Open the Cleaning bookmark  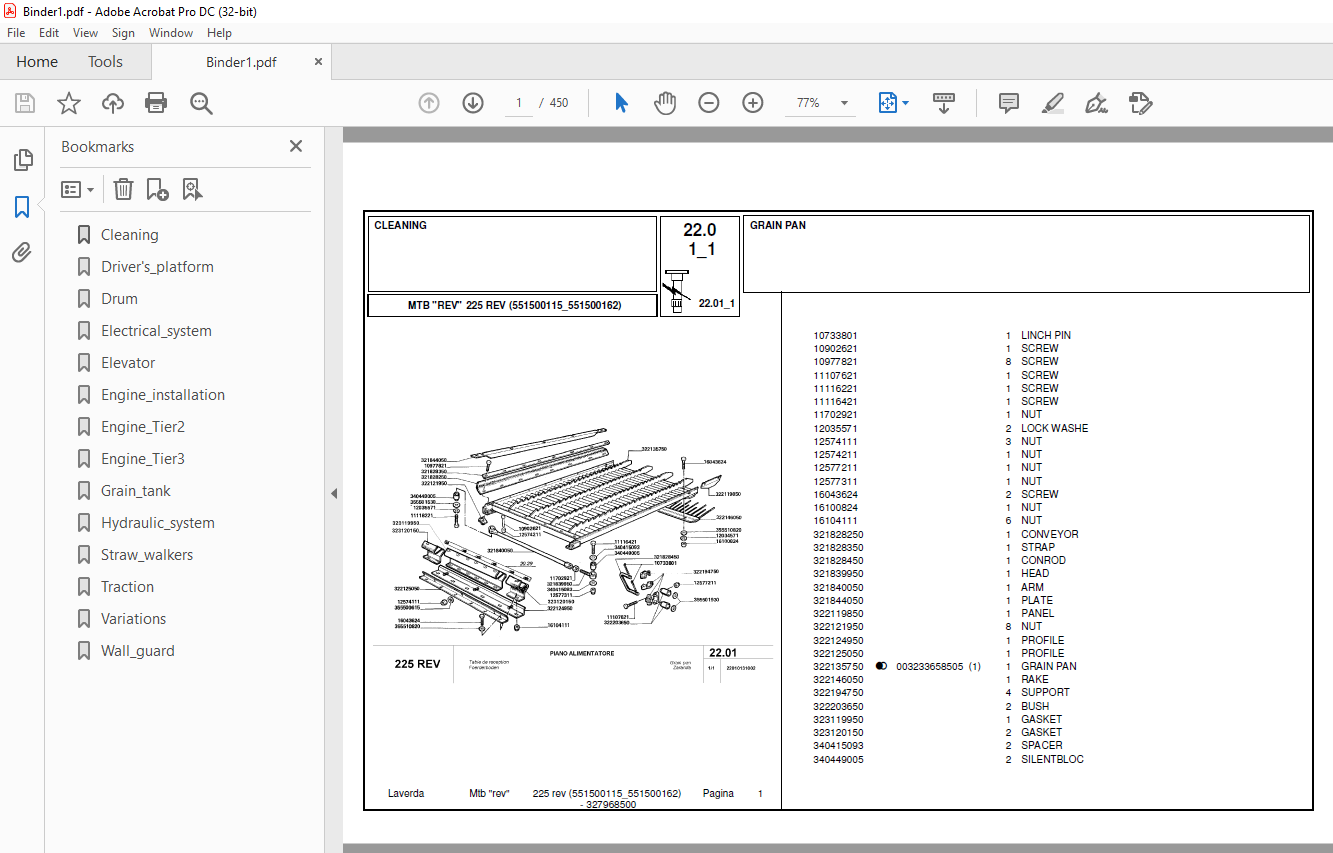(130, 235)
